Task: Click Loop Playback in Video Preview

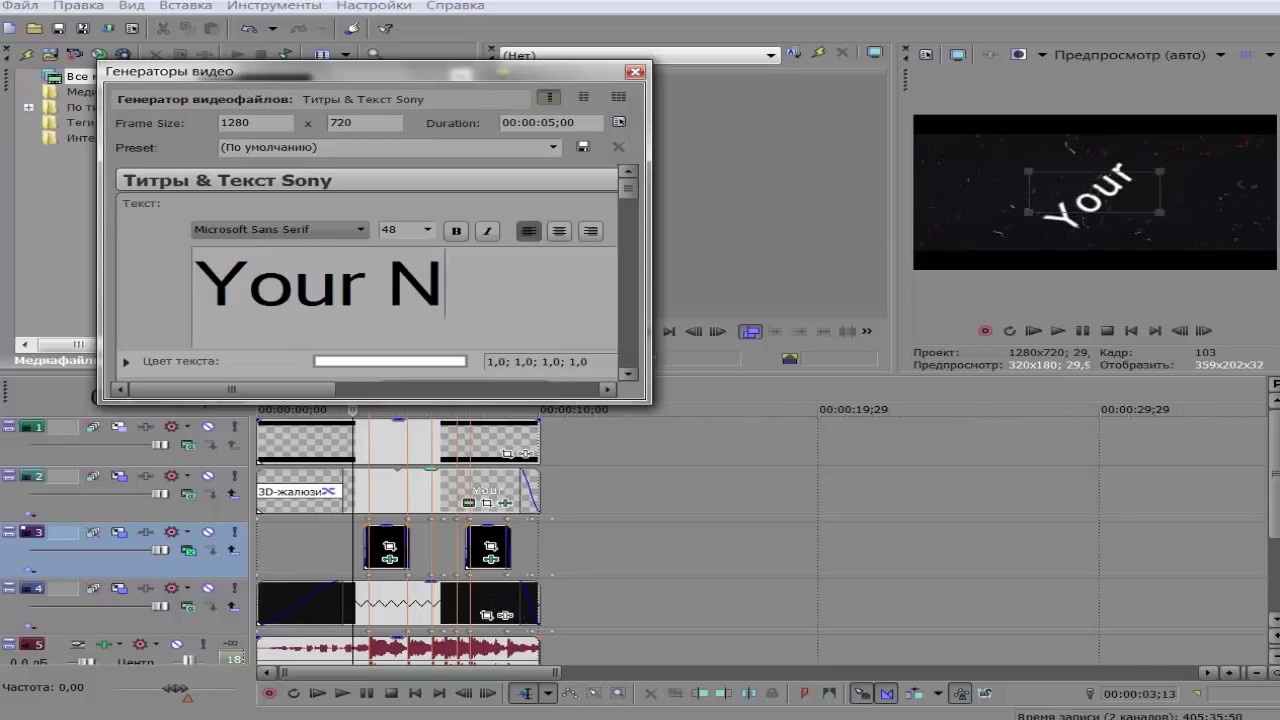Action: (1009, 331)
